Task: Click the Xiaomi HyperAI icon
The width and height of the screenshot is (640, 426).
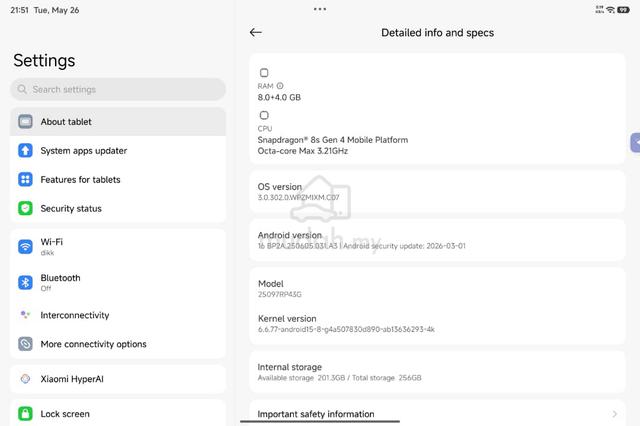Action: 25,379
